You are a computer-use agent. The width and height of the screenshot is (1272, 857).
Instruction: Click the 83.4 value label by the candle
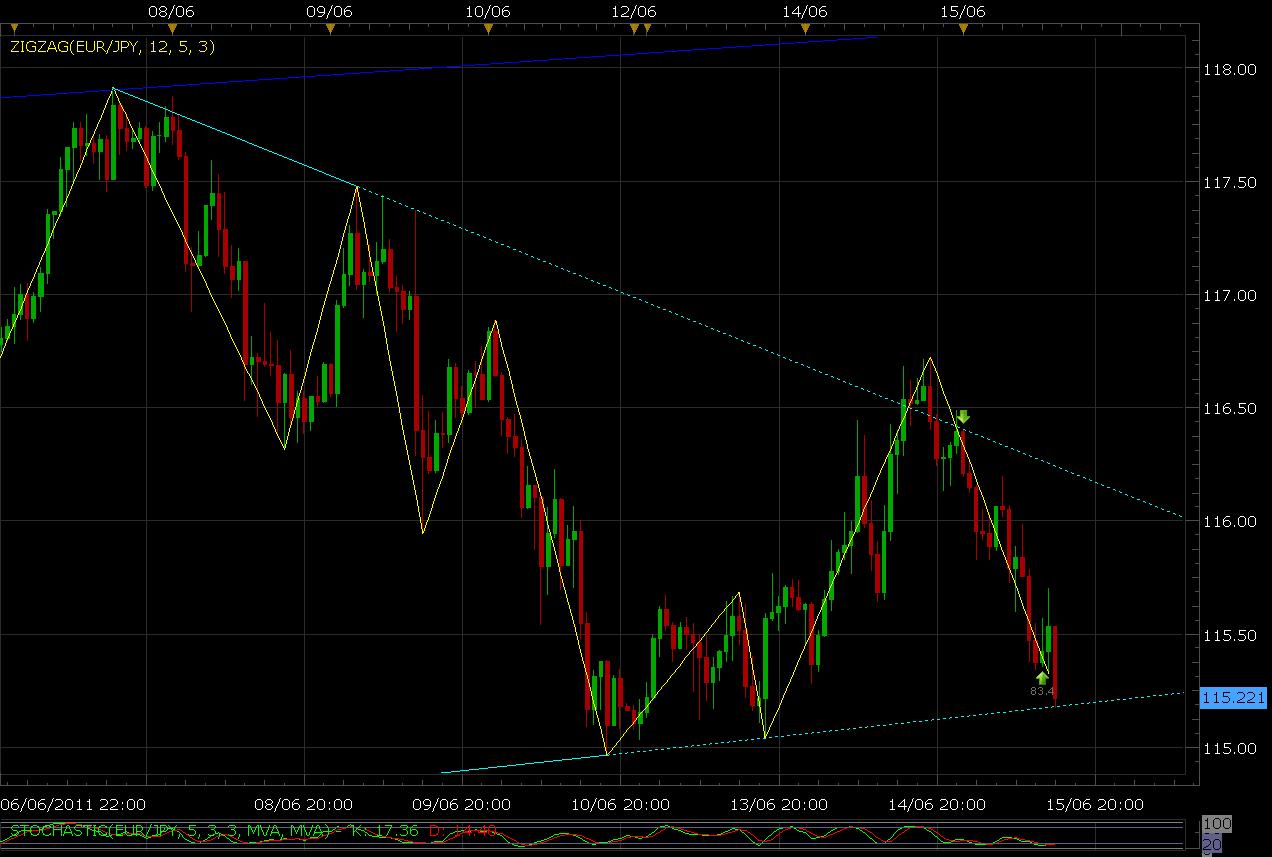click(1043, 690)
